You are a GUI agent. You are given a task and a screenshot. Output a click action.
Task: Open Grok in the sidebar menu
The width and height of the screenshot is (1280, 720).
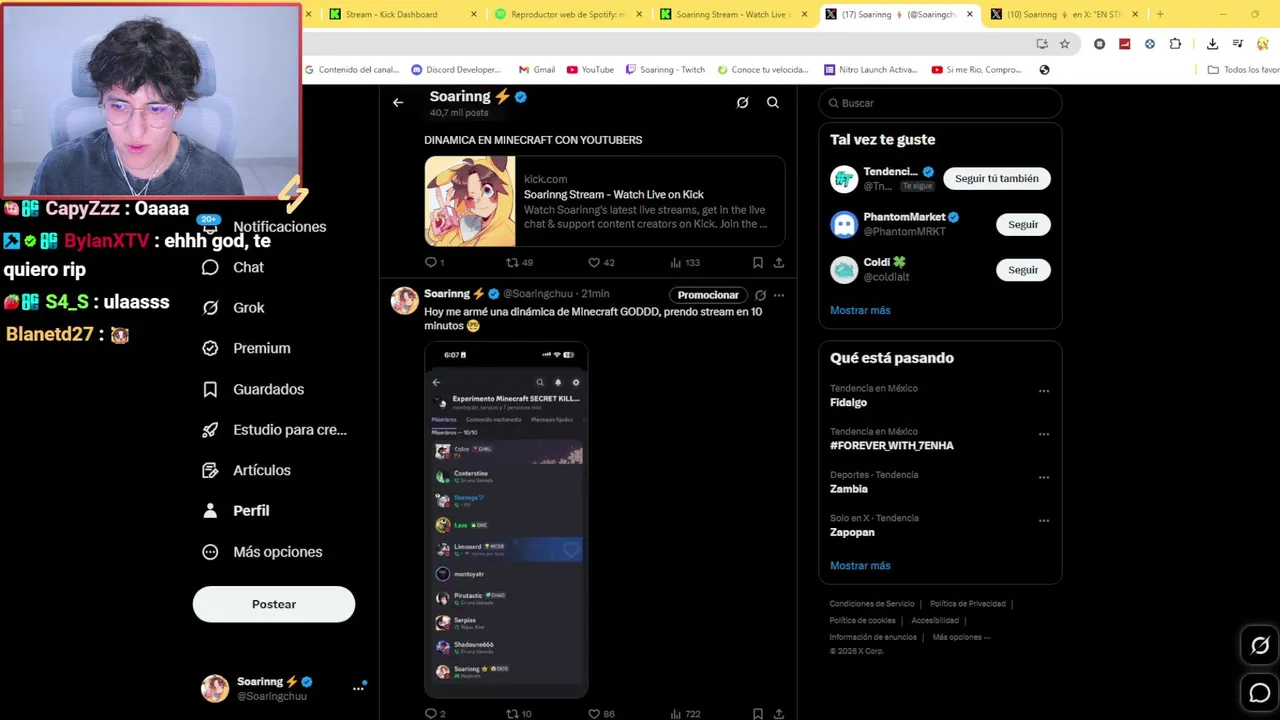pyautogui.click(x=233, y=308)
